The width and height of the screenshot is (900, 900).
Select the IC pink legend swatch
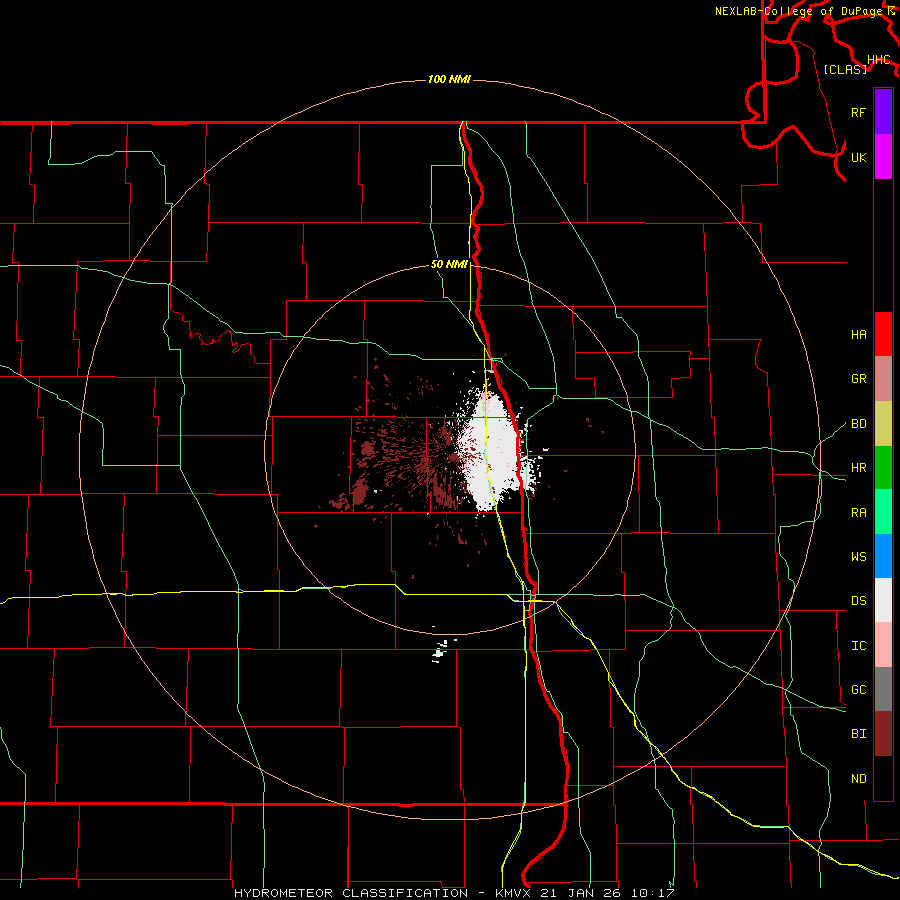883,645
